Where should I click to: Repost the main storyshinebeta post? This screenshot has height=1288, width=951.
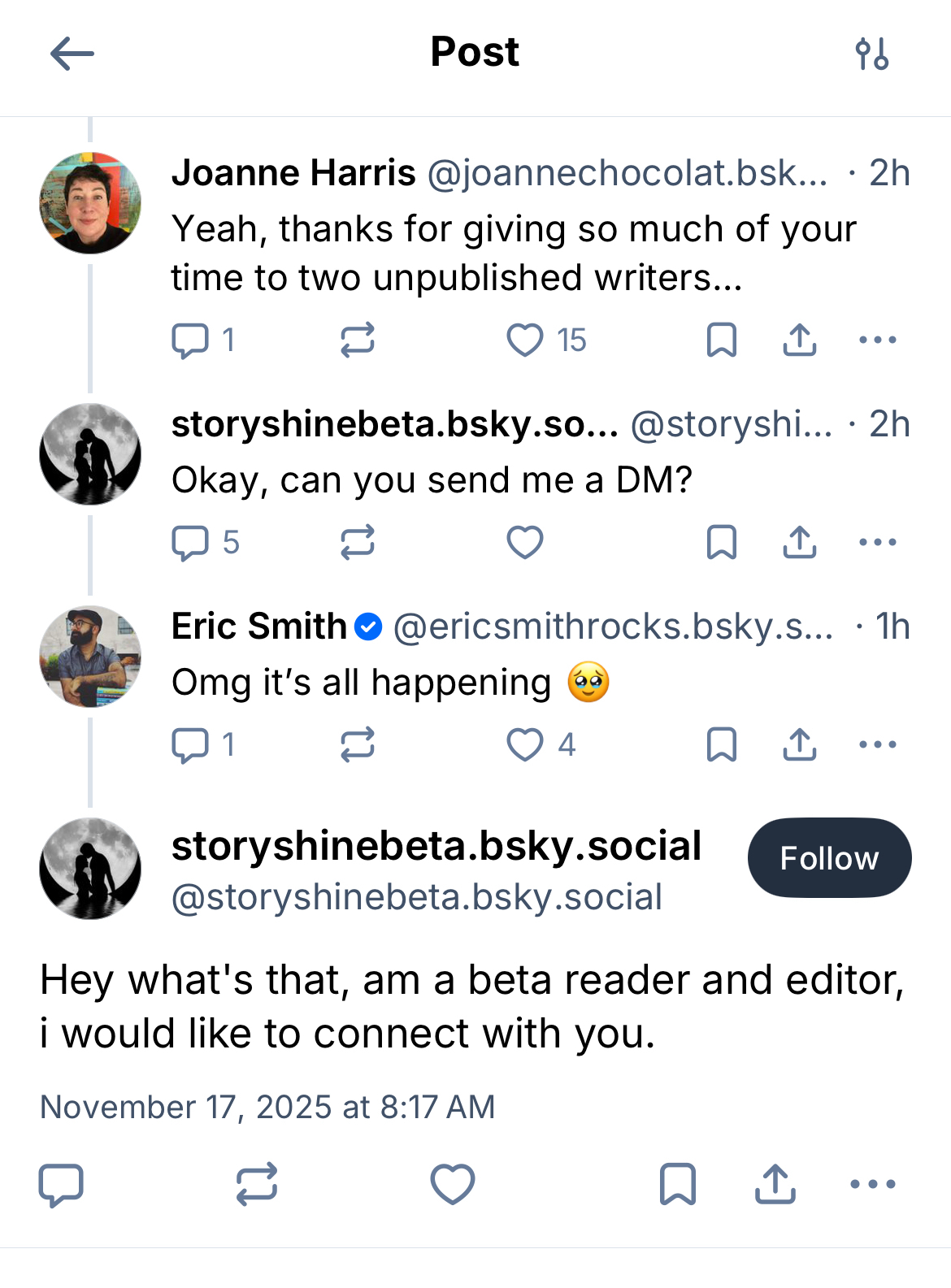click(x=257, y=1184)
